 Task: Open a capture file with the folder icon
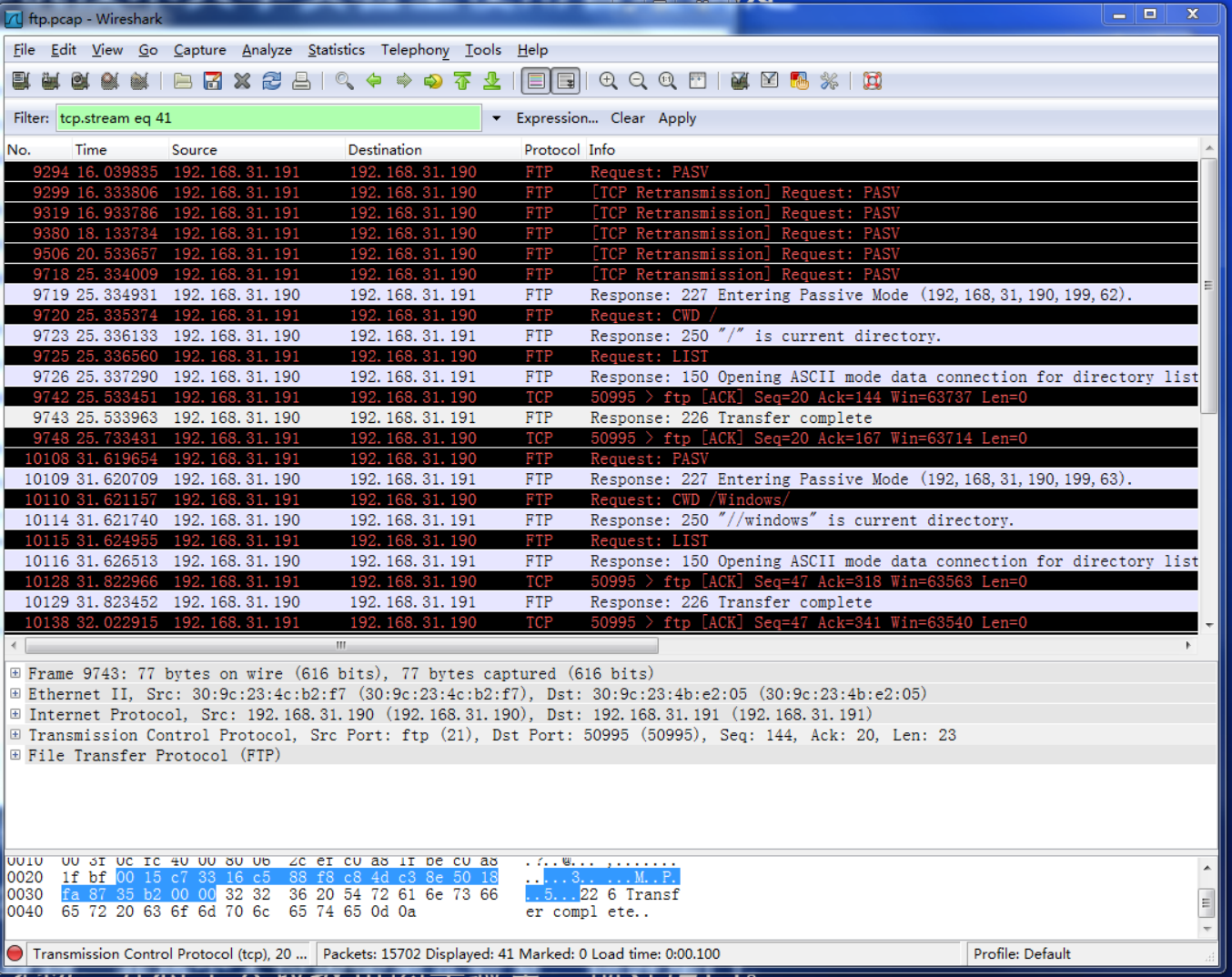tap(183, 81)
